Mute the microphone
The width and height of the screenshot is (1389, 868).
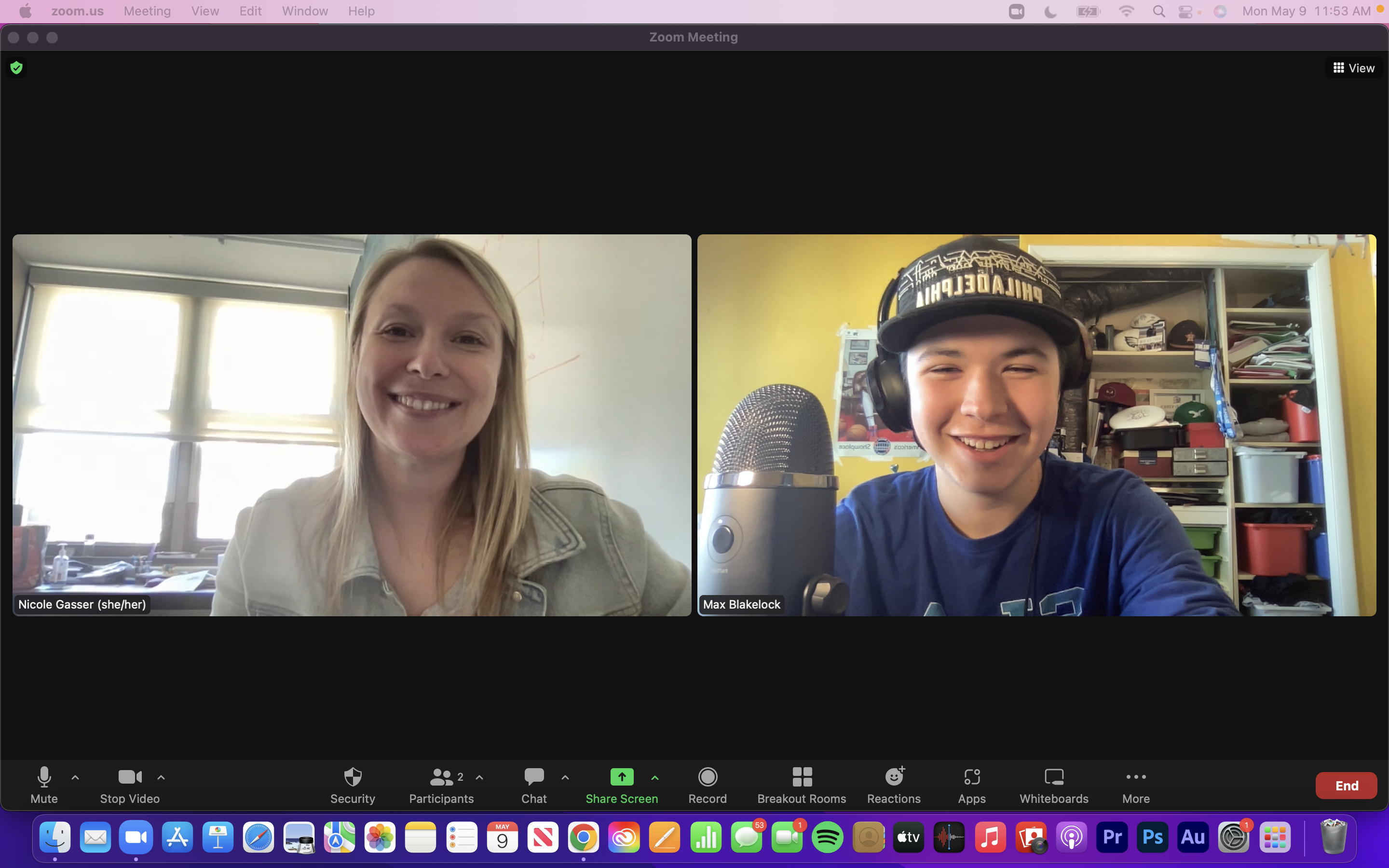tap(44, 785)
